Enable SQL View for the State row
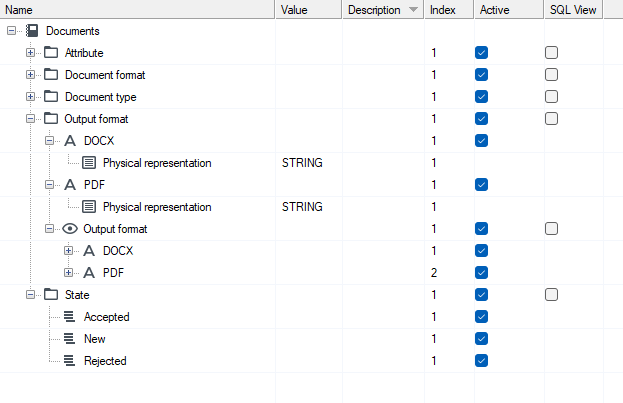 click(x=551, y=294)
